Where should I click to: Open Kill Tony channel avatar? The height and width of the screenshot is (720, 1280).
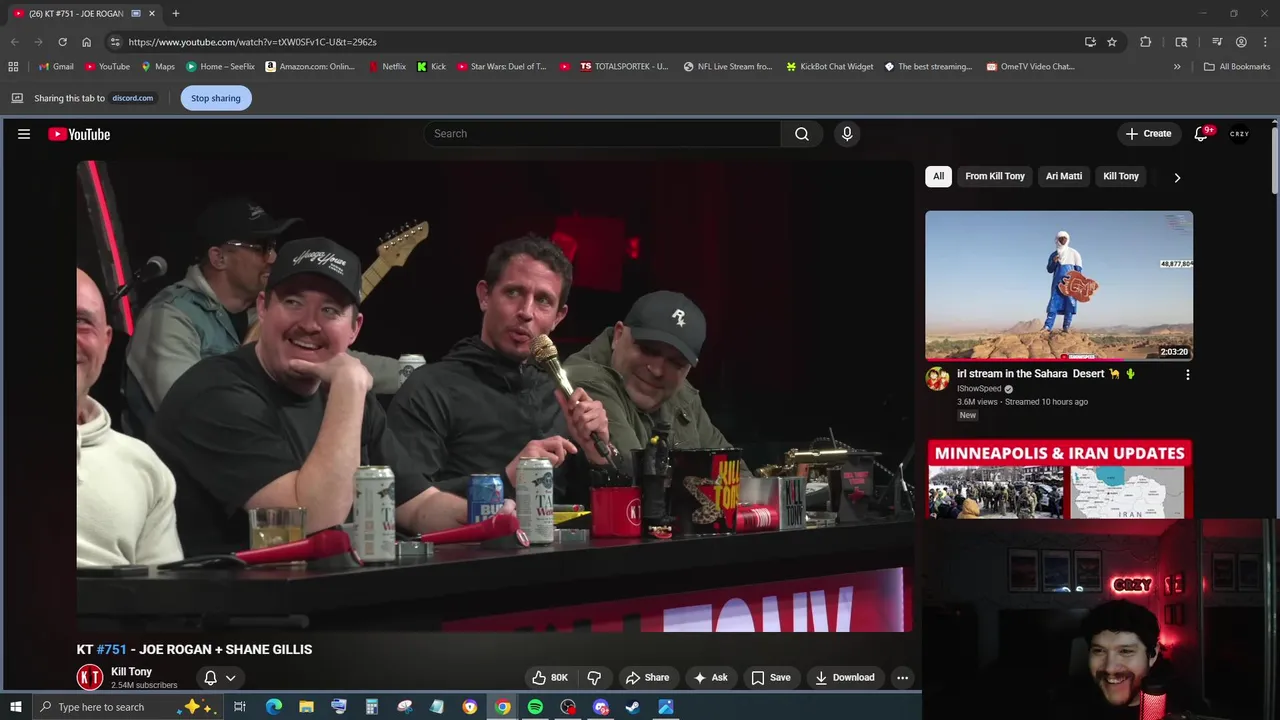tap(90, 677)
